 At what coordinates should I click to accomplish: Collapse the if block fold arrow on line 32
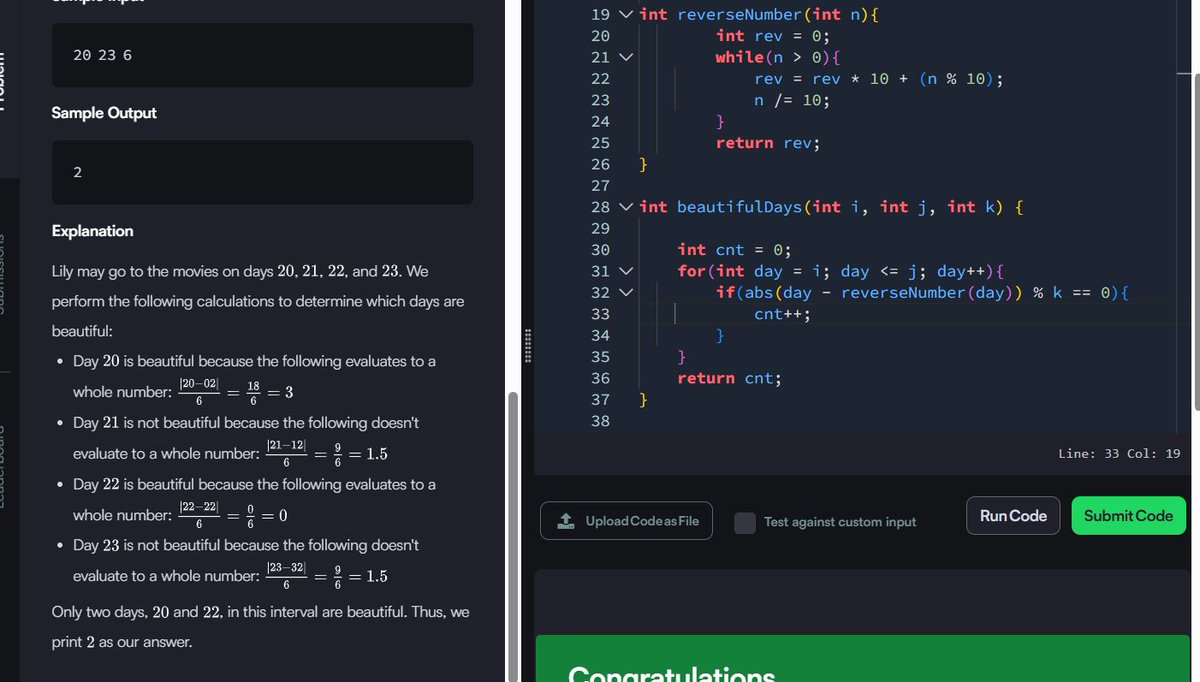coord(626,293)
